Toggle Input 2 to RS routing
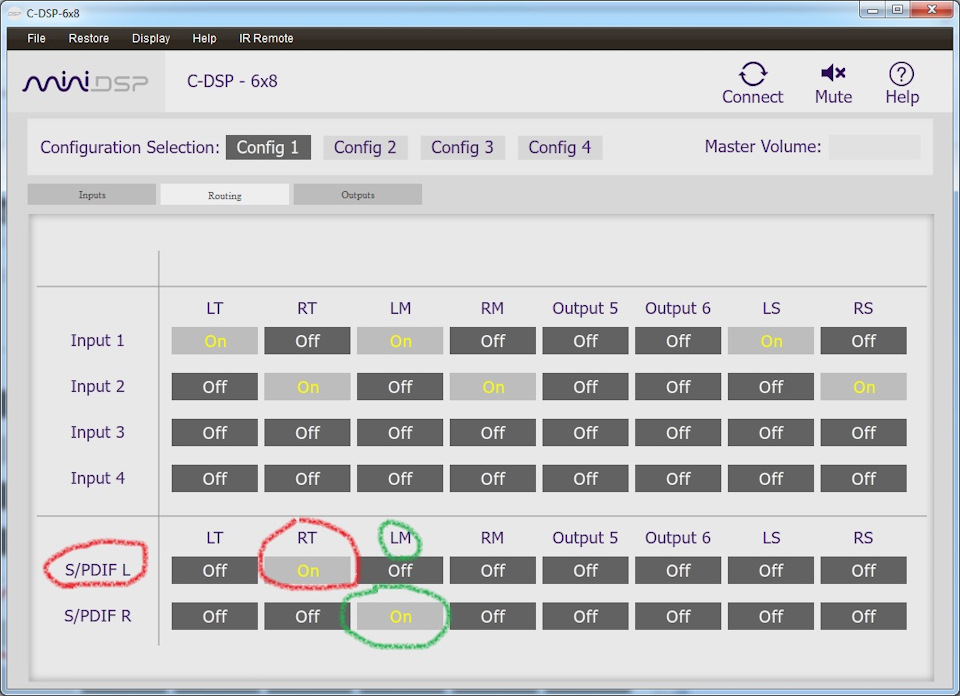This screenshot has height=696, width=960. pos(863,387)
